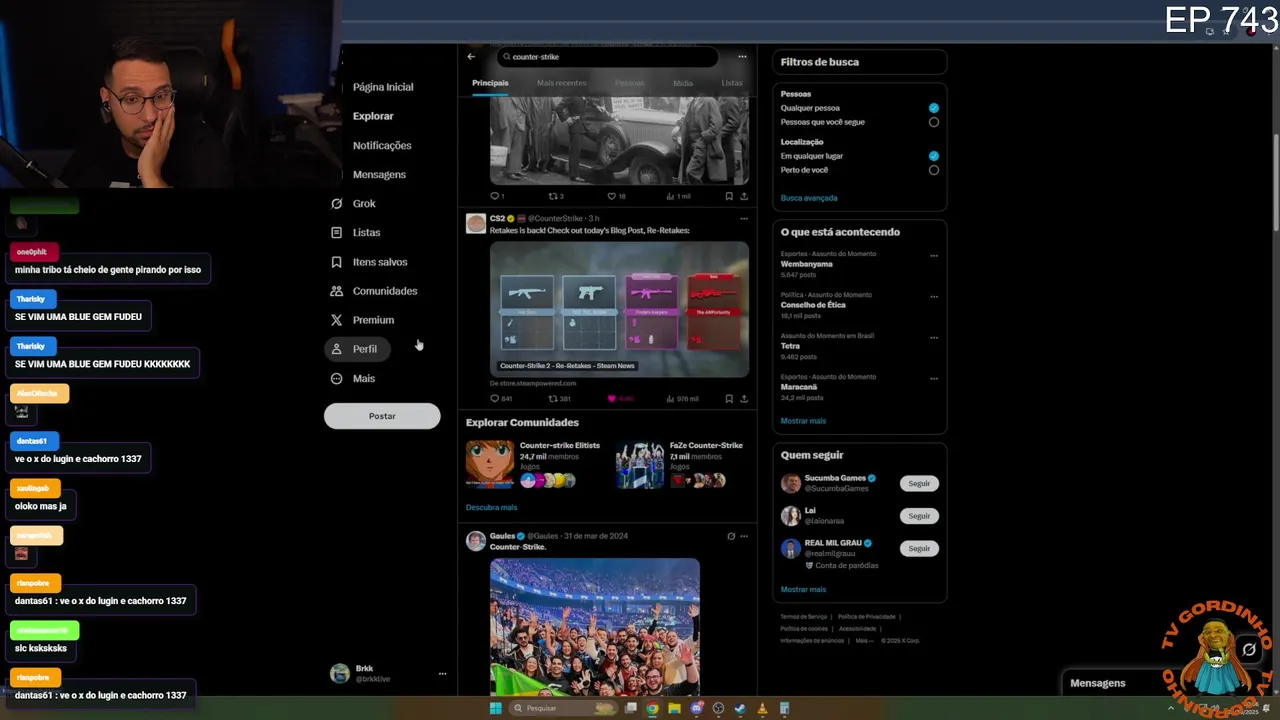Image resolution: width=1280 pixels, height=720 pixels.
Task: Repost the CS2 Retakes post
Action: coord(559,399)
